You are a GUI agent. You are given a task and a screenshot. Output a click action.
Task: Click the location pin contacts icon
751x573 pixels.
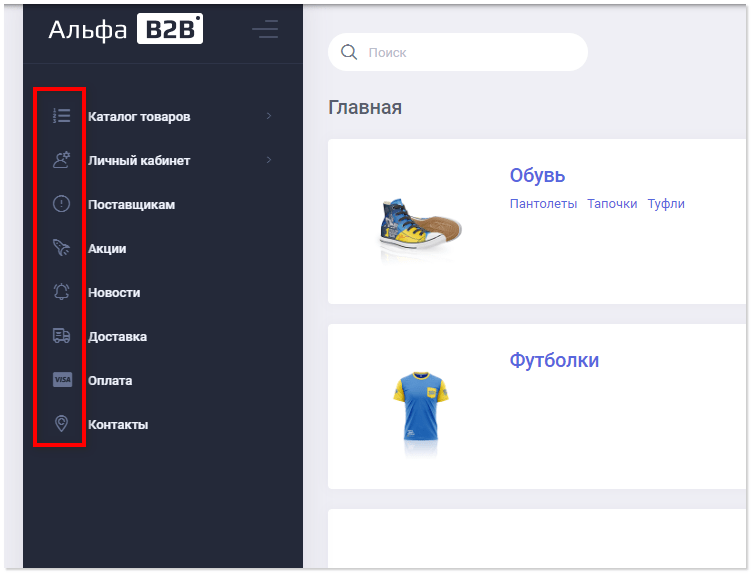click(x=61, y=424)
